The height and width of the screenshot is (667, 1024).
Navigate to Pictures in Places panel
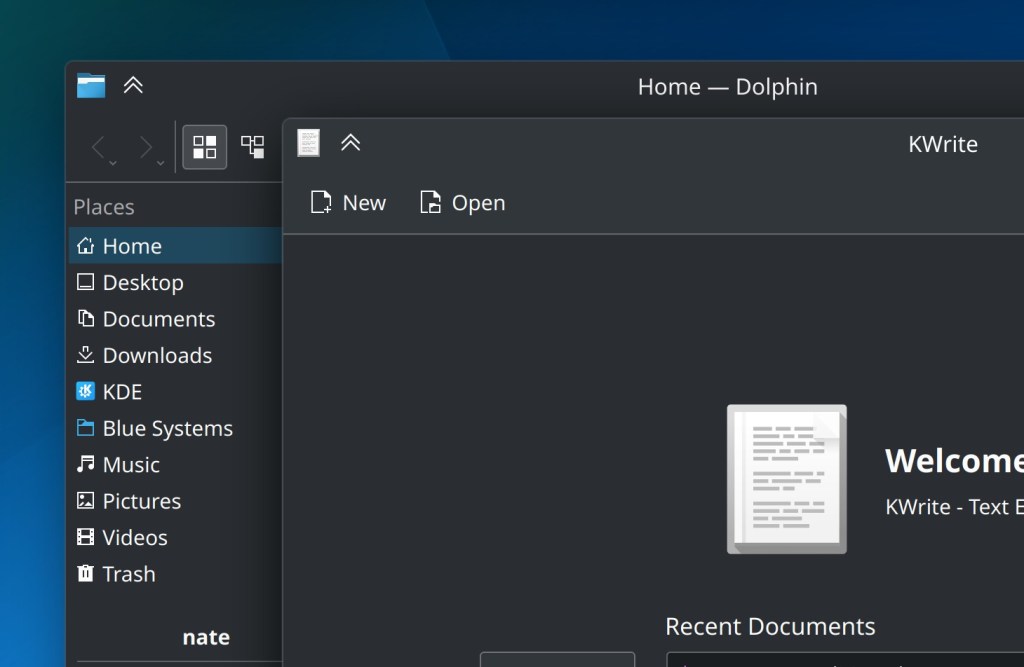[x=141, y=501]
